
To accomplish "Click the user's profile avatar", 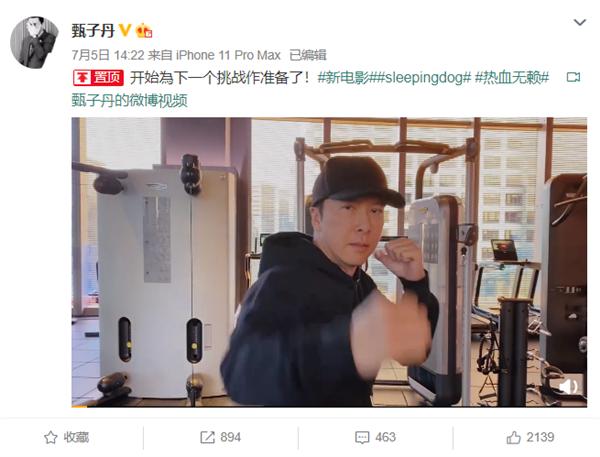I will [x=34, y=42].
